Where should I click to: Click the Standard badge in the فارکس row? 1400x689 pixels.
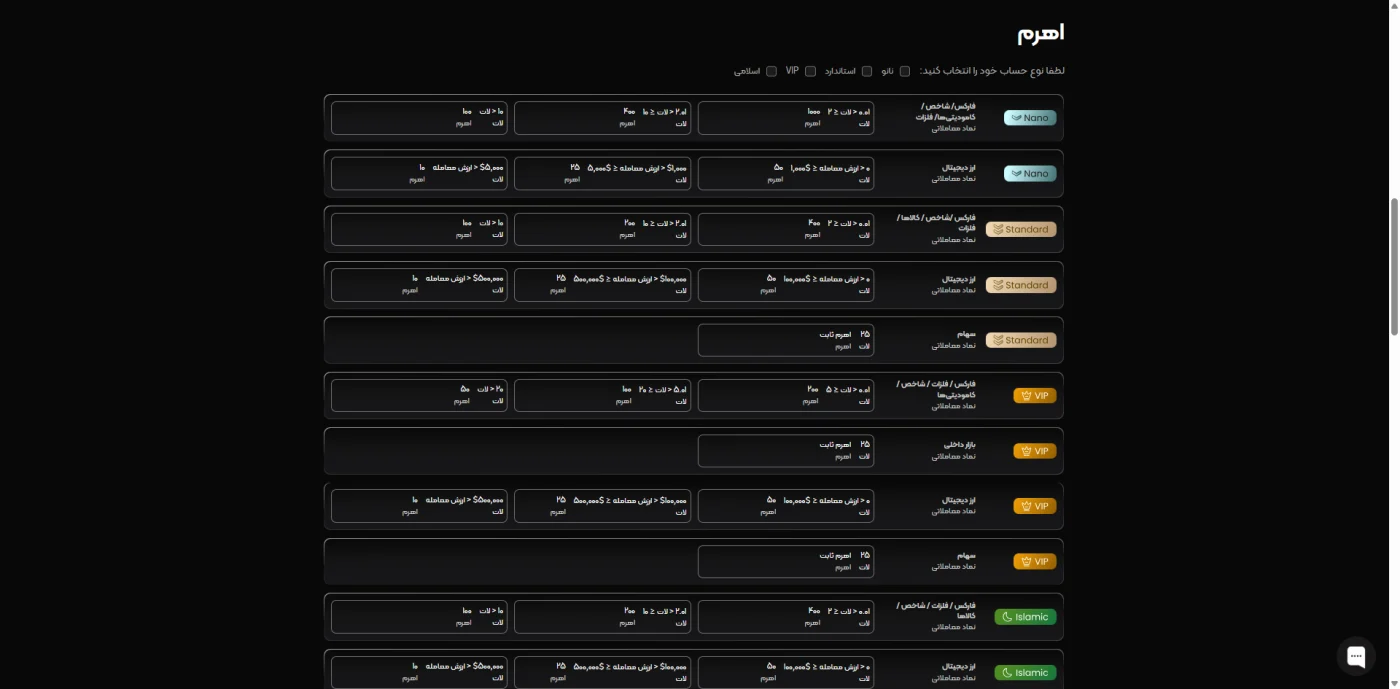[1021, 229]
